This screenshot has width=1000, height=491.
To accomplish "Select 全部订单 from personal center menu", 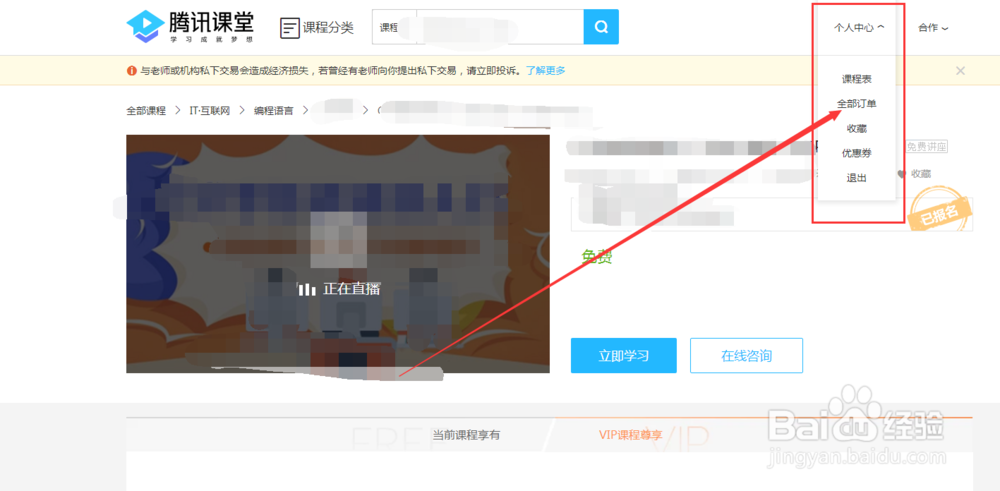I will [857, 103].
